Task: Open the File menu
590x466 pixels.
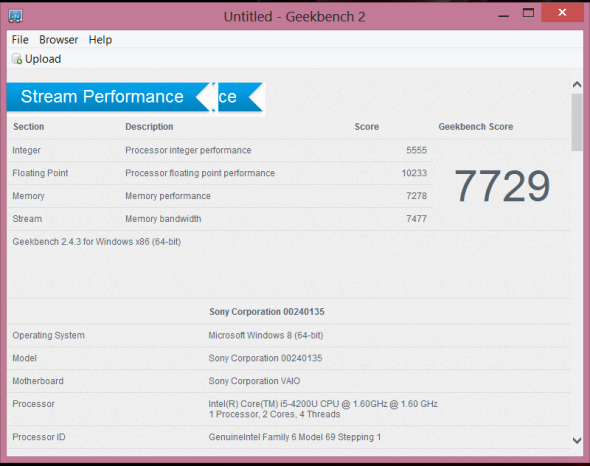Action: [x=20, y=40]
